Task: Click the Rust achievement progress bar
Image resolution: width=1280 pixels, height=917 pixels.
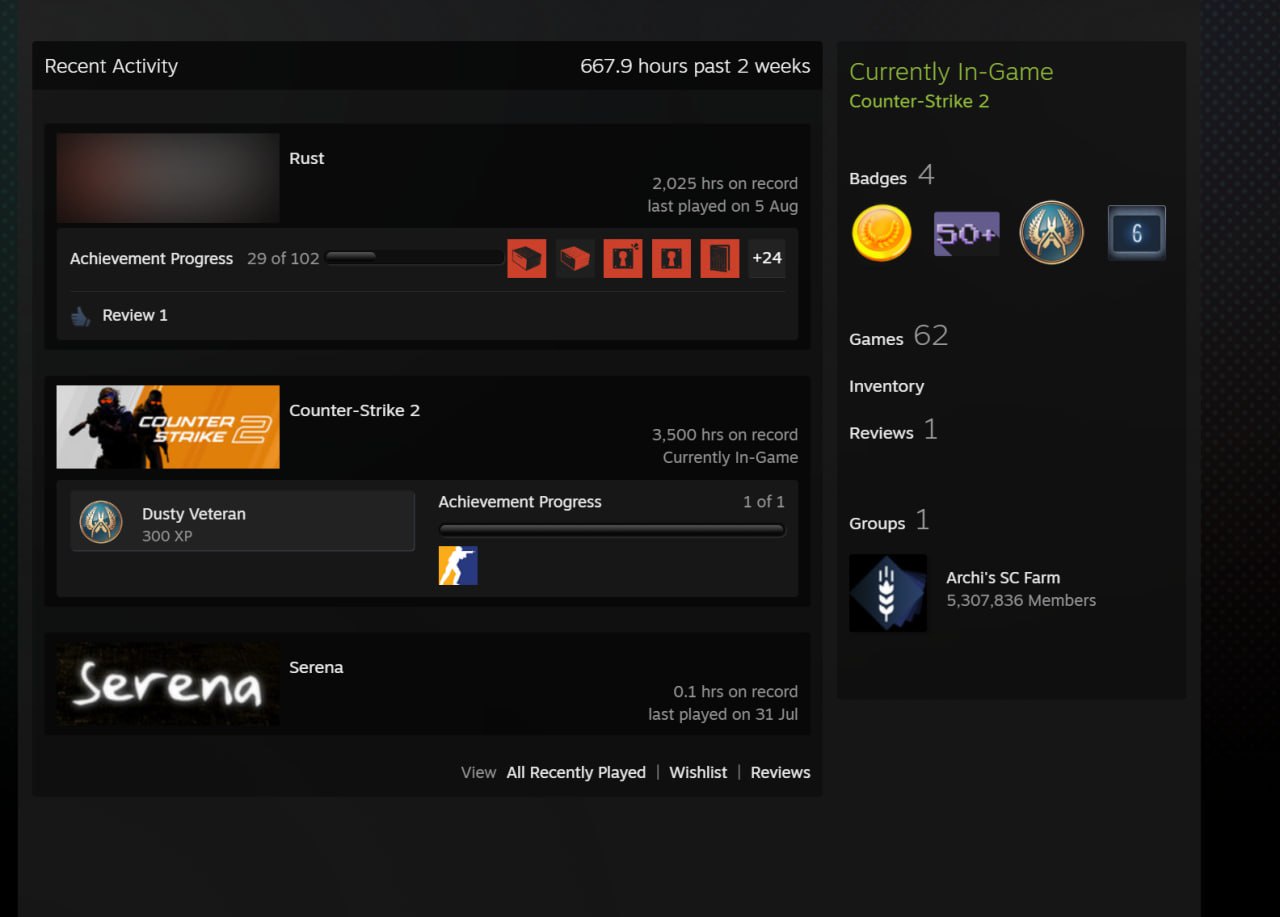Action: click(414, 258)
